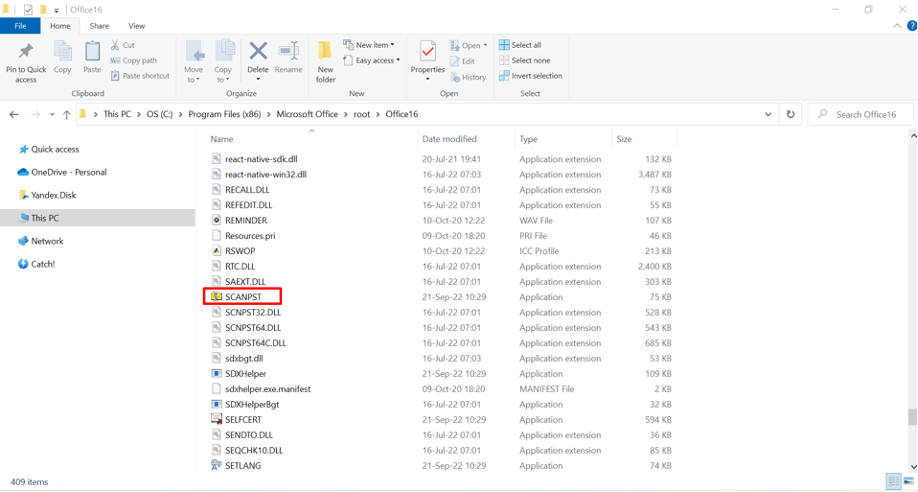Open the recent locations dropdown arrow
The image size is (918, 492).
52,115
